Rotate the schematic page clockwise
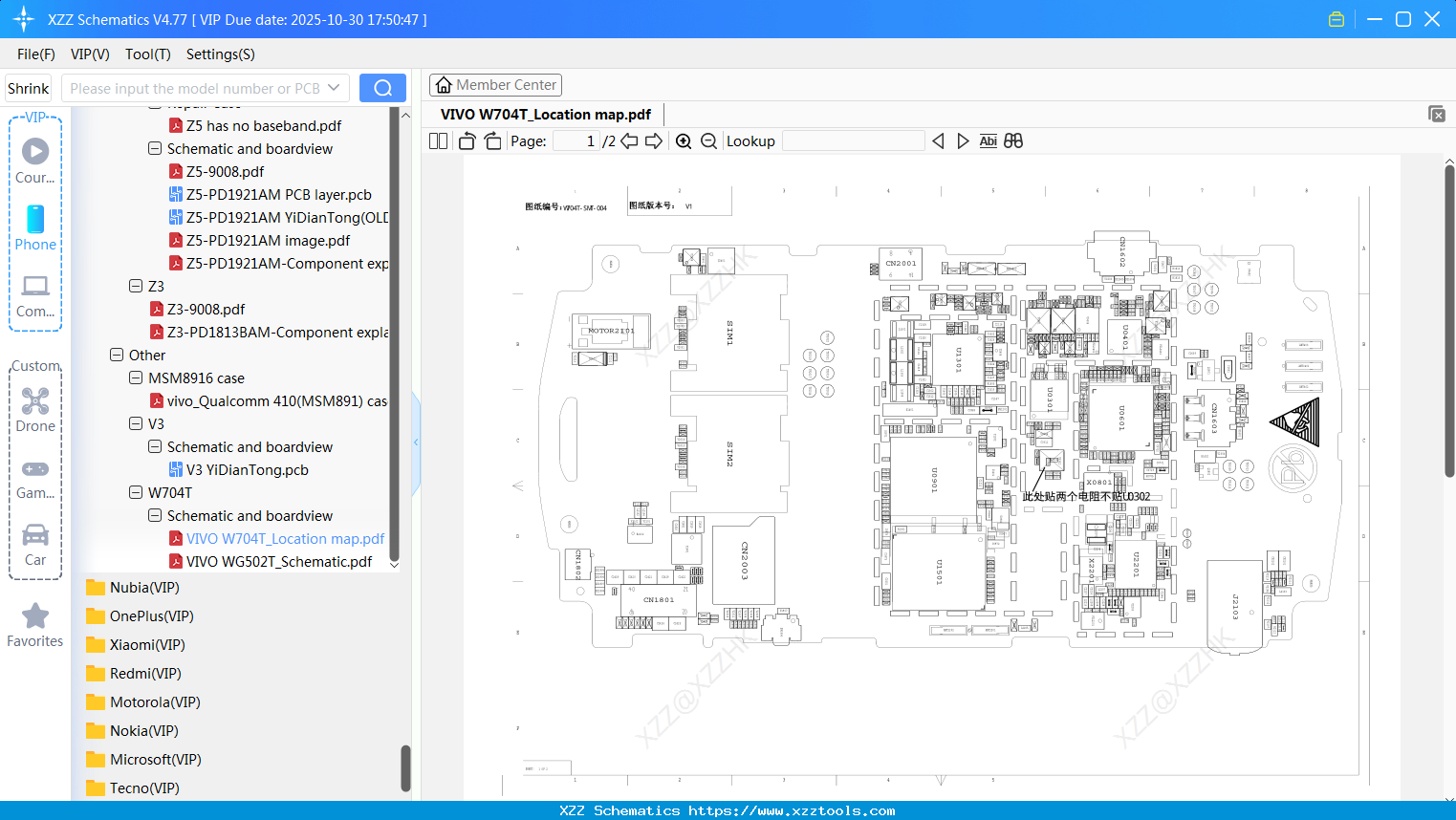Screen dimensions: 1456x820 (491, 140)
